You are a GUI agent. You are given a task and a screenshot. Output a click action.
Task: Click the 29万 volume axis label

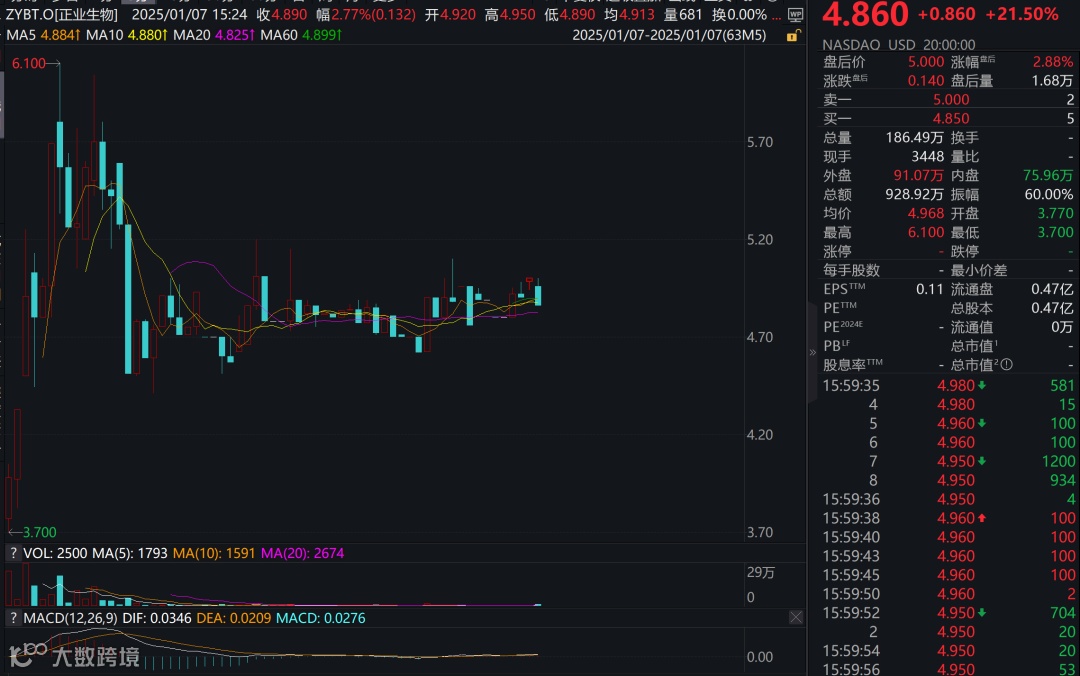[761, 573]
